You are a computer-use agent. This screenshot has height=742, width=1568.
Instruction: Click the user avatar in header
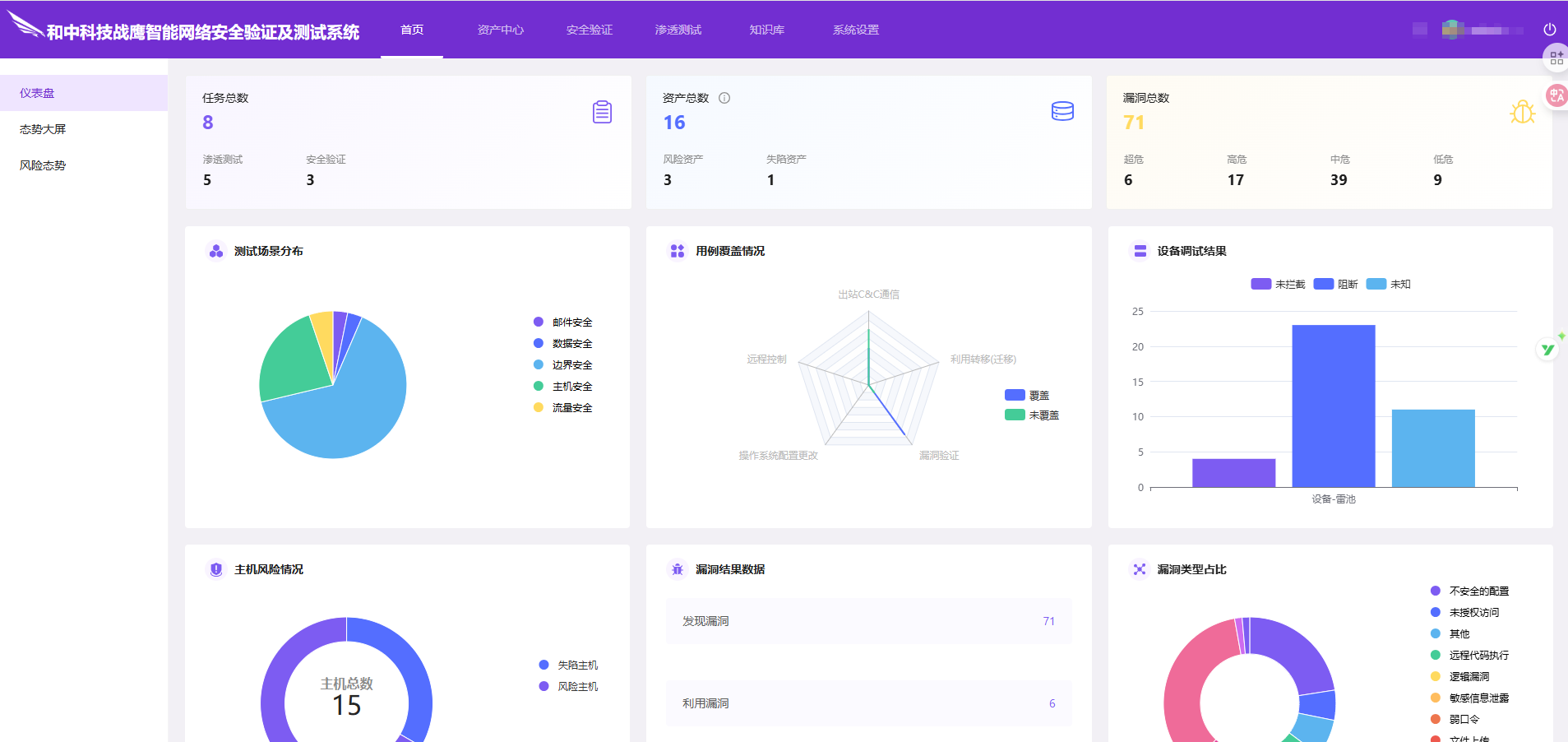(1451, 30)
